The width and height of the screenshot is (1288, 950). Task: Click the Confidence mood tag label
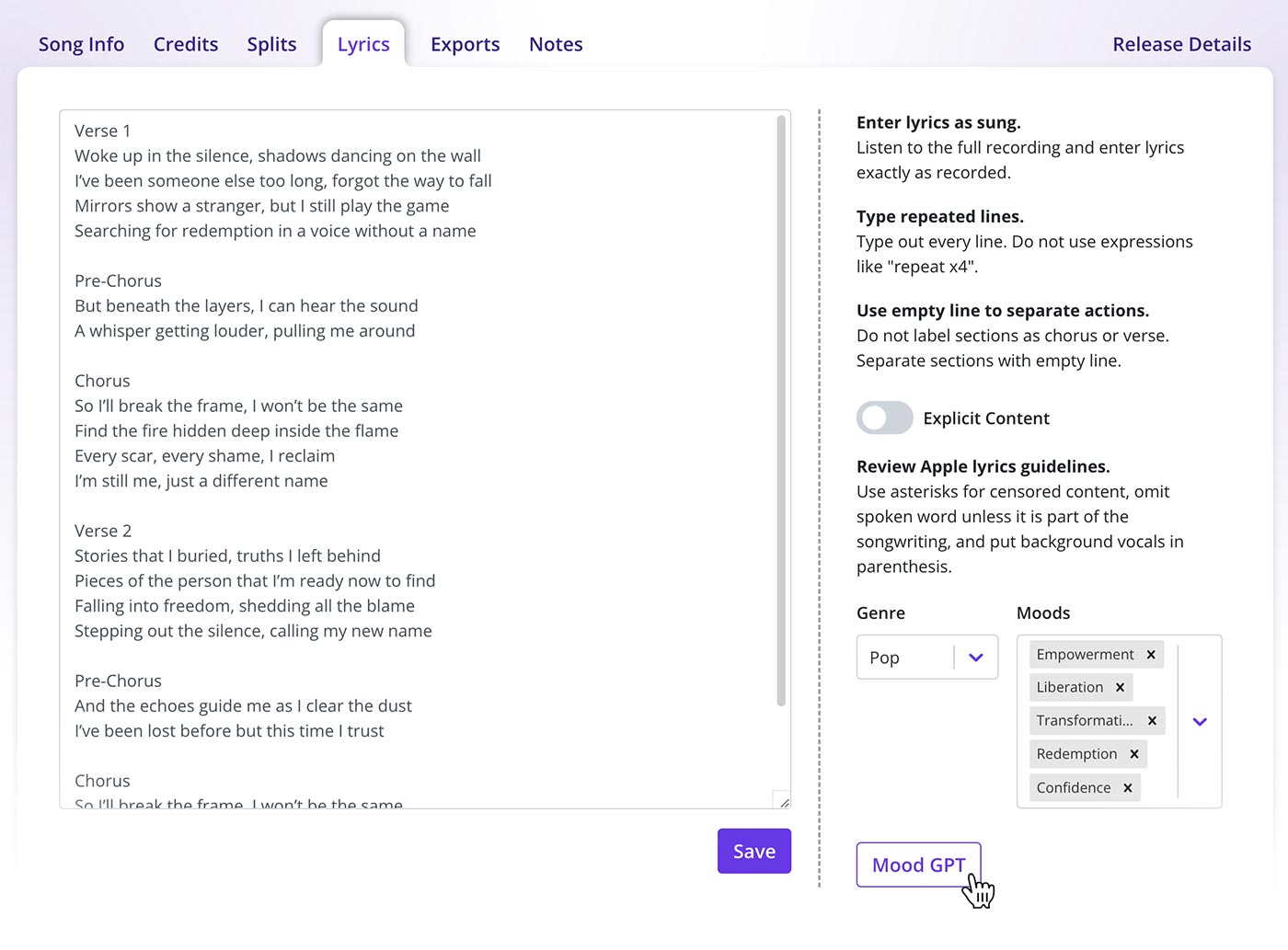pyautogui.click(x=1073, y=788)
